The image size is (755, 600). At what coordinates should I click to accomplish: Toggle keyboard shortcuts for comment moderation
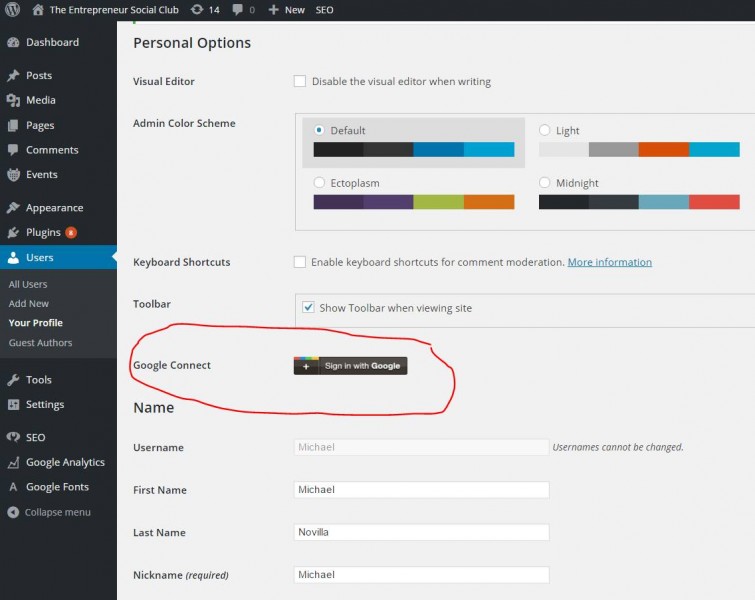pyautogui.click(x=300, y=262)
